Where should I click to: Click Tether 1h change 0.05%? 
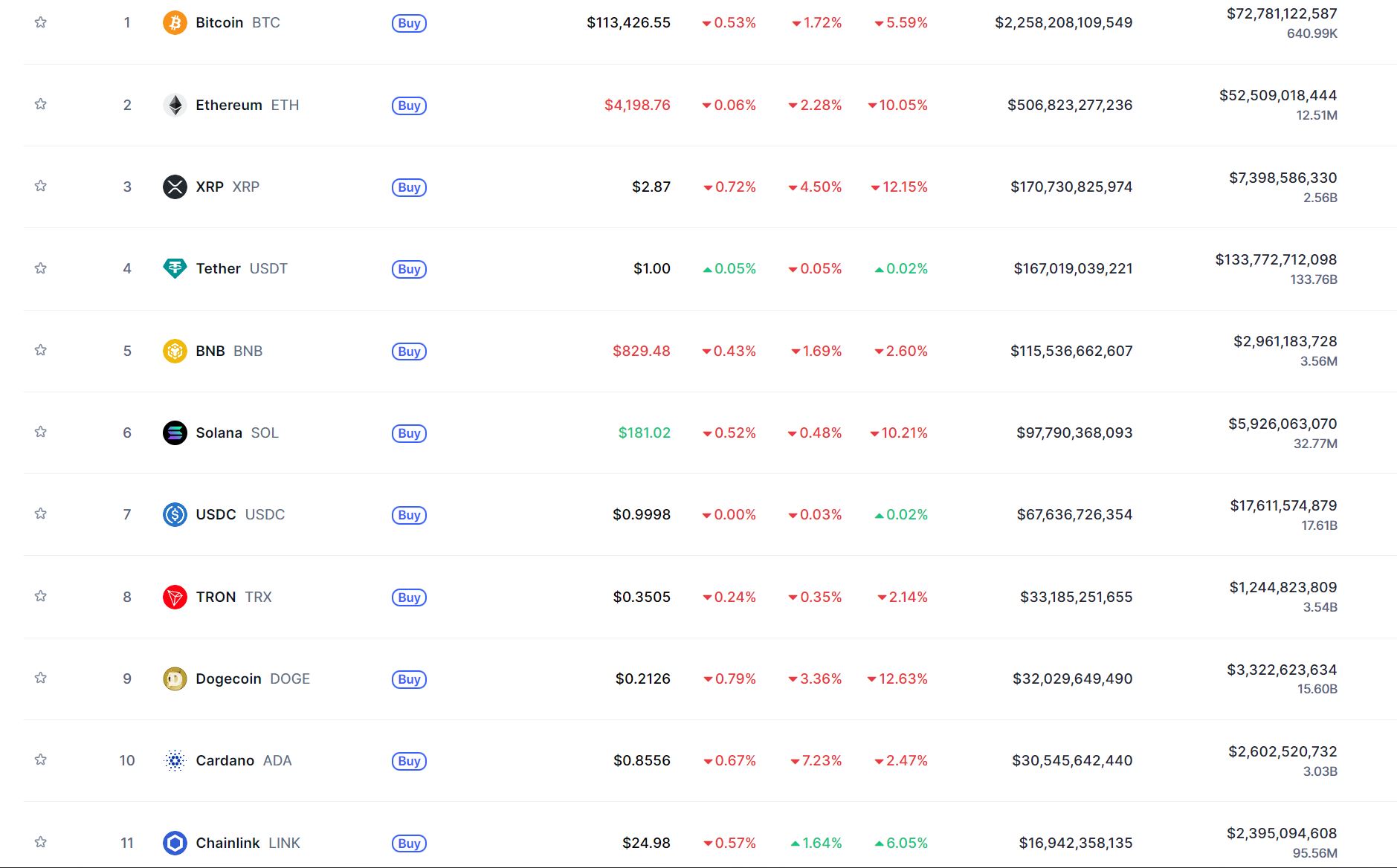pyautogui.click(x=729, y=268)
